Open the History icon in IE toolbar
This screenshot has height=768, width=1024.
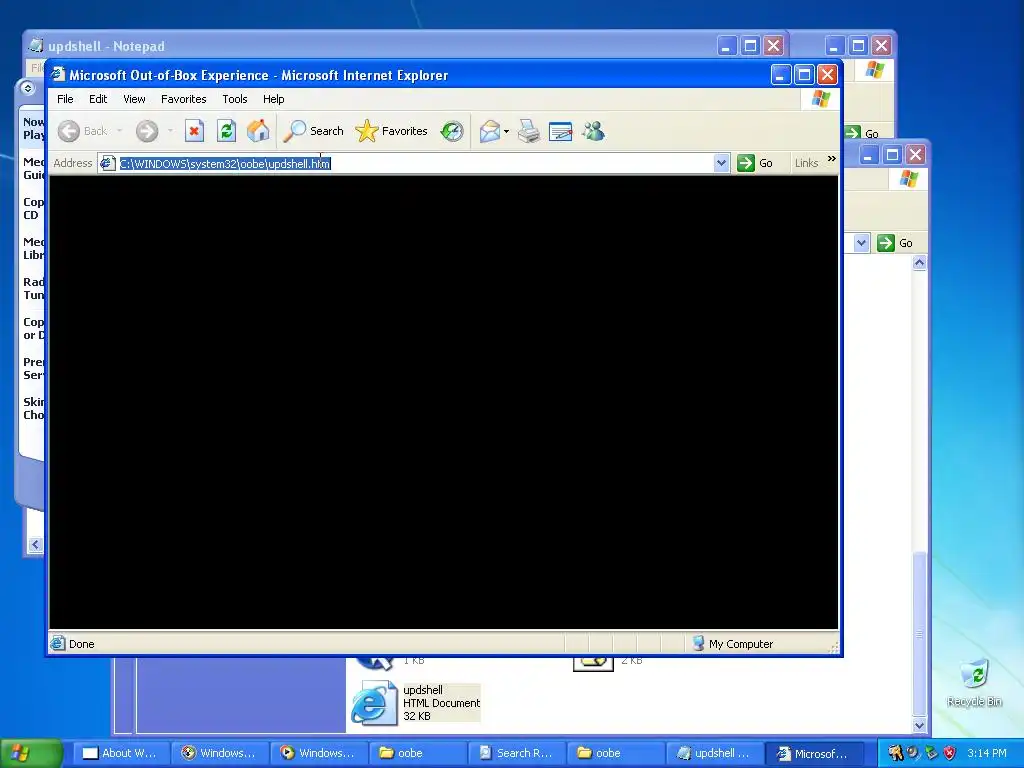[x=451, y=131]
